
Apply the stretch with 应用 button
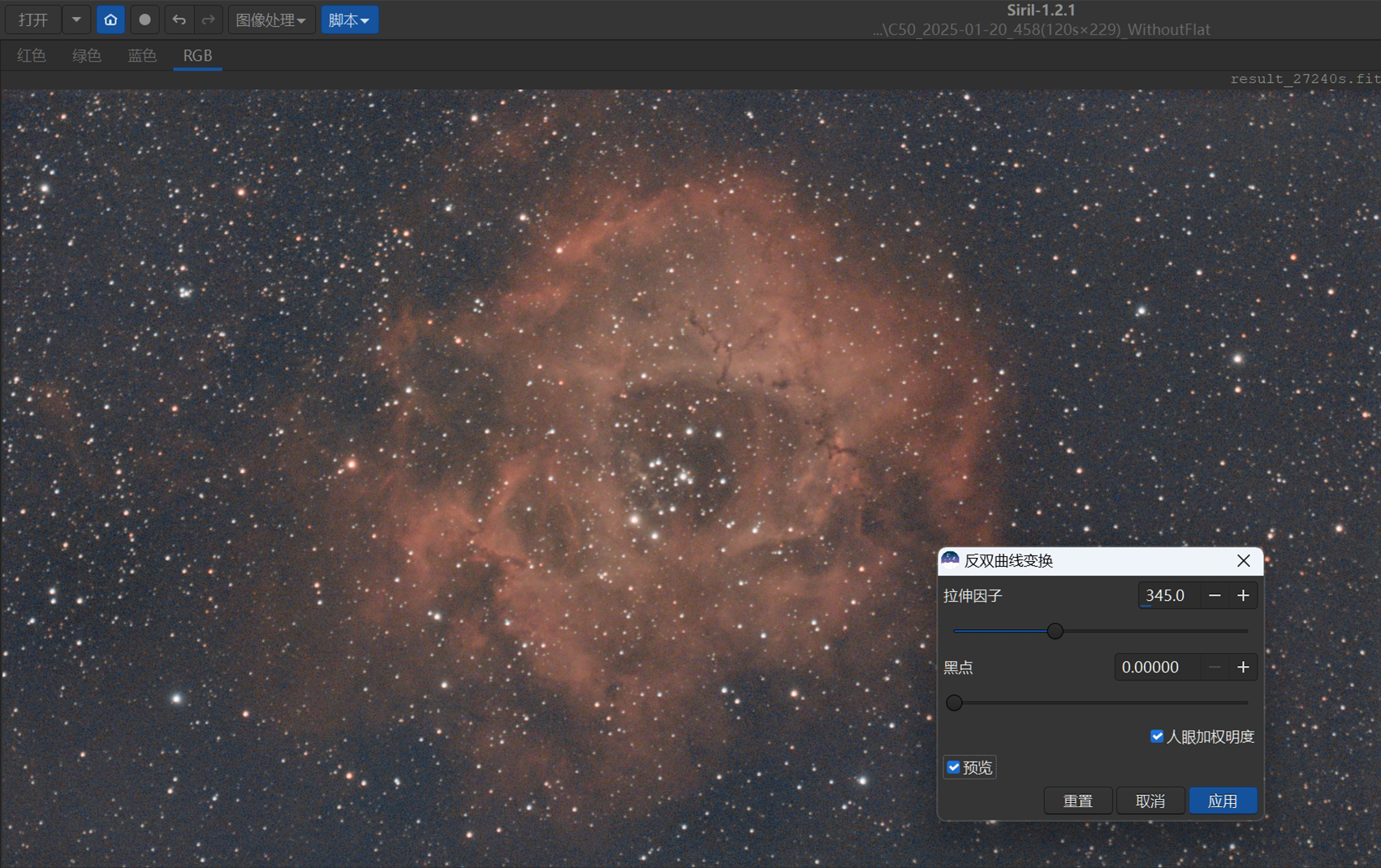tap(1223, 801)
